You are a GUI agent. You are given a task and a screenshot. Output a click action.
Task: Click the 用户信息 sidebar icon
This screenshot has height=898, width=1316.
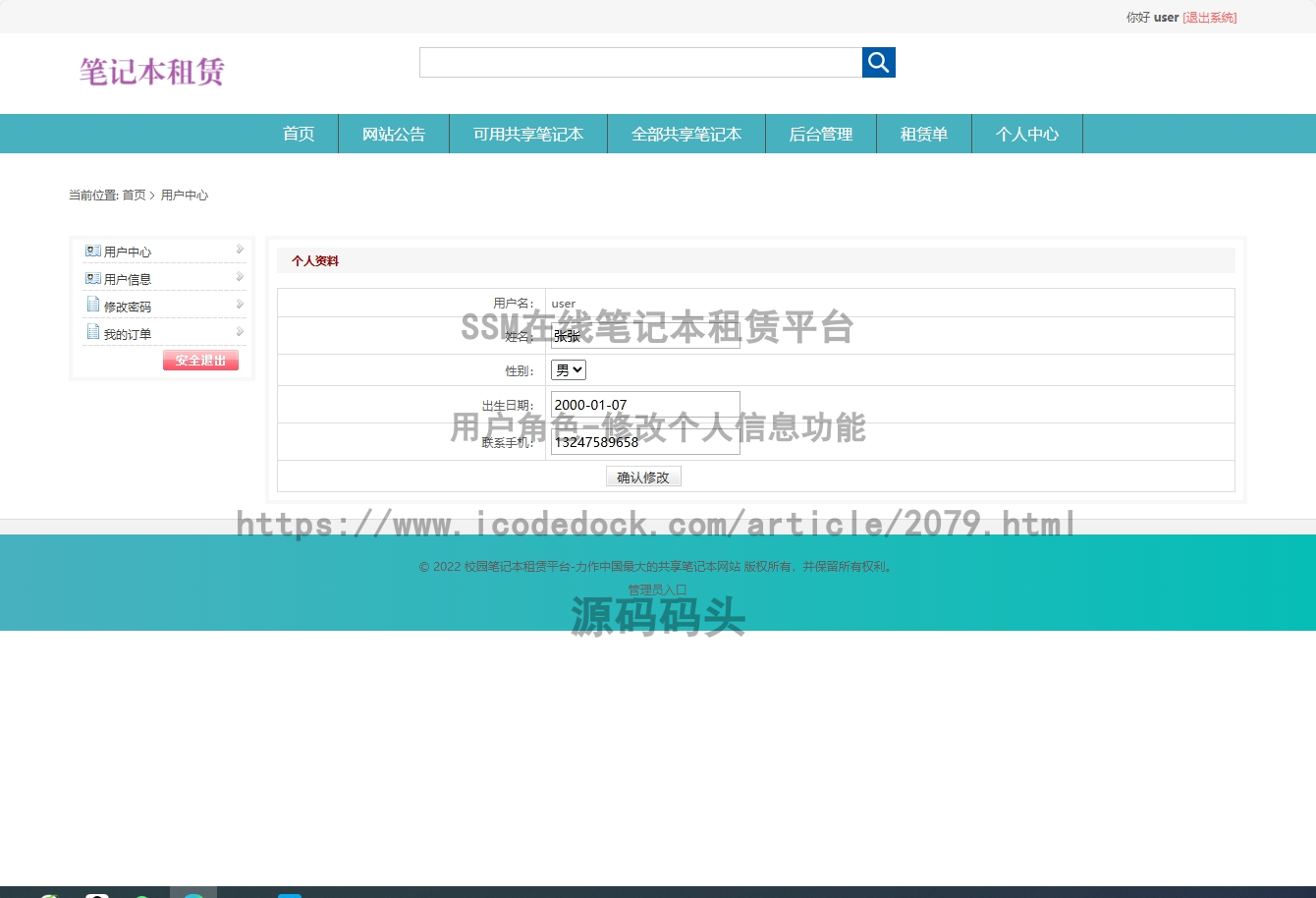[x=93, y=278]
